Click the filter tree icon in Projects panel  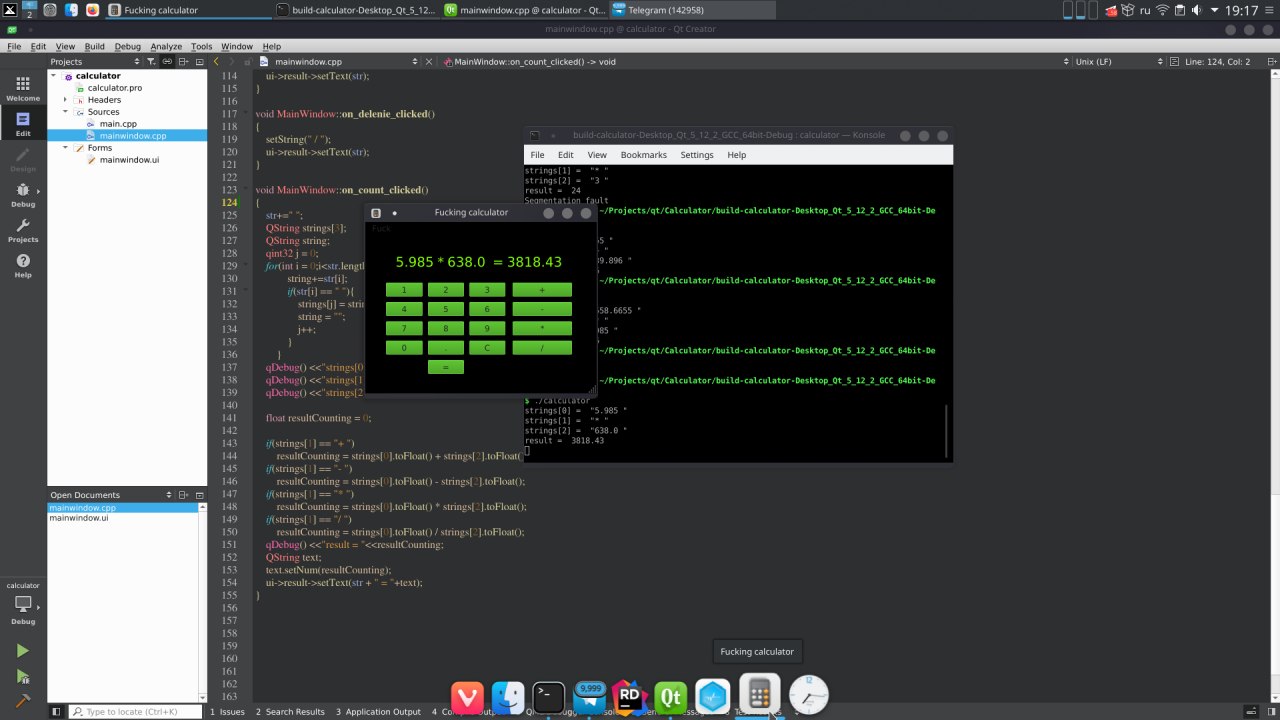153,62
